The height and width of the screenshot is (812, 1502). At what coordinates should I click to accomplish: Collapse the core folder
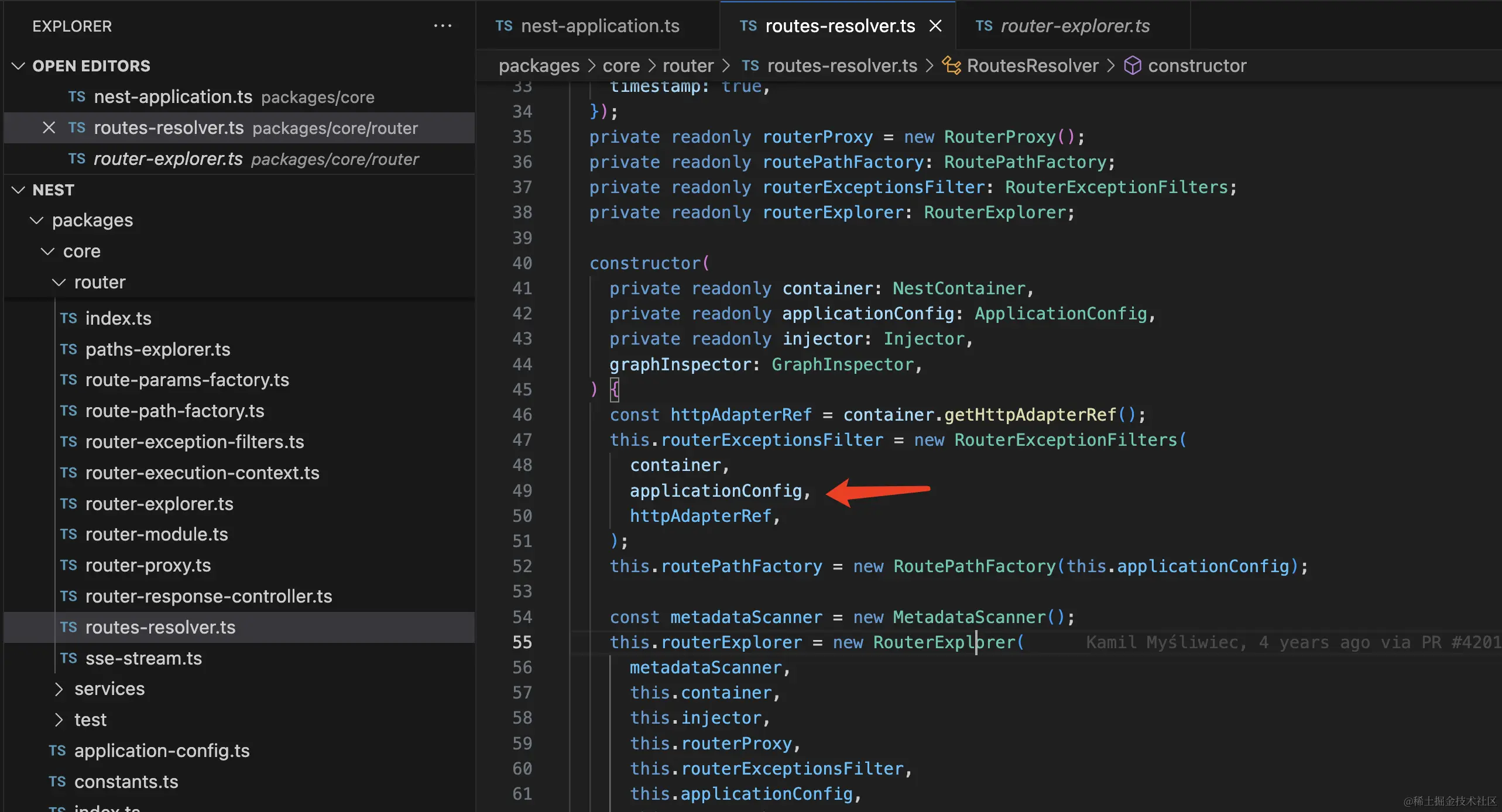coord(48,251)
